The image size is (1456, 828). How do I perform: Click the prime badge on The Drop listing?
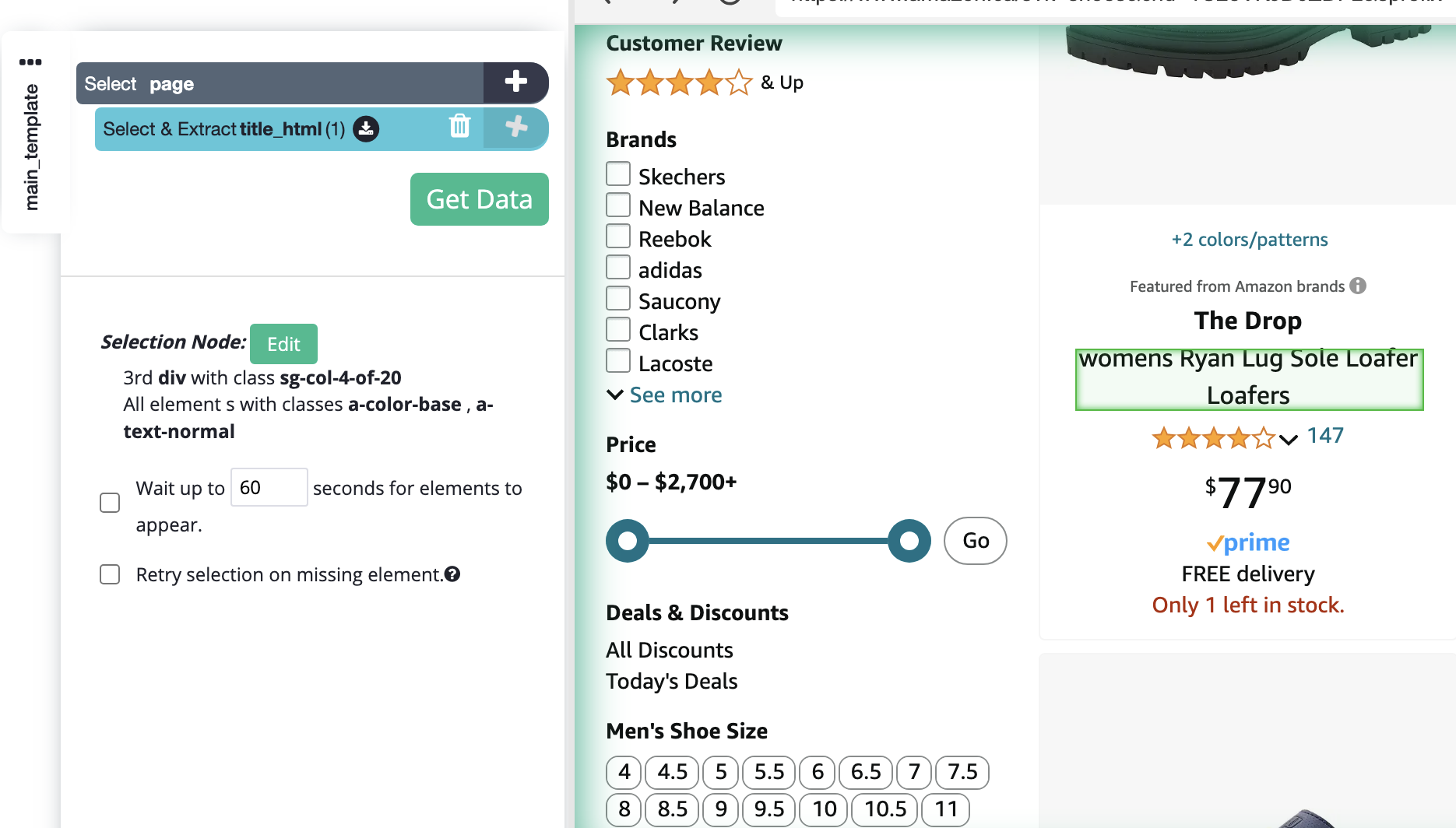(x=1248, y=542)
